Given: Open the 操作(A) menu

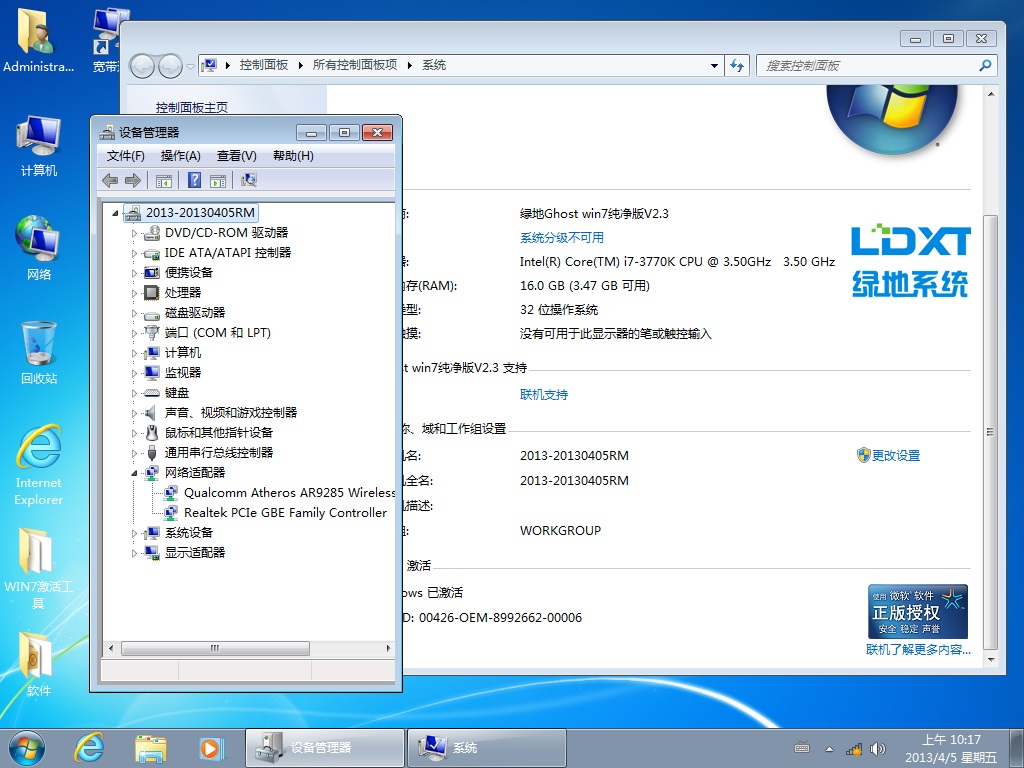Looking at the screenshot, I should [x=180, y=155].
